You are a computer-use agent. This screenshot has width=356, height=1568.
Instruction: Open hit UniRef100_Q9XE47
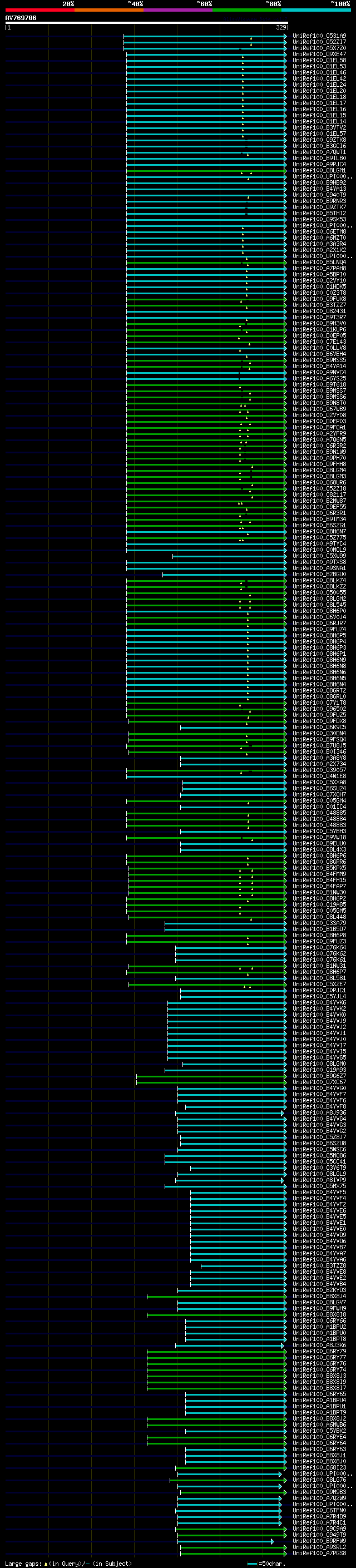click(x=319, y=54)
